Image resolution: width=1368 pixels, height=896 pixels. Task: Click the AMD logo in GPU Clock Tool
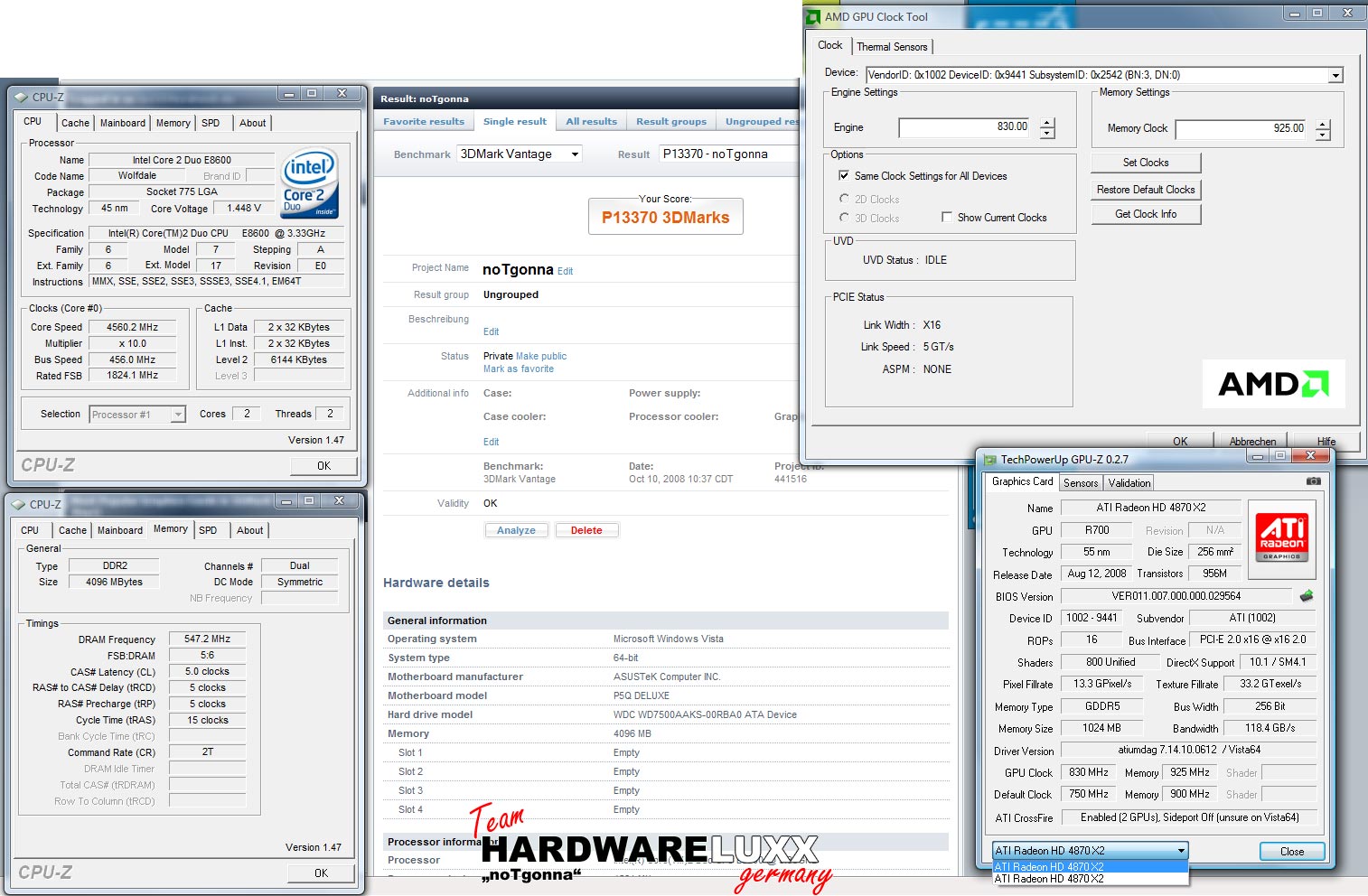pos(1274,384)
